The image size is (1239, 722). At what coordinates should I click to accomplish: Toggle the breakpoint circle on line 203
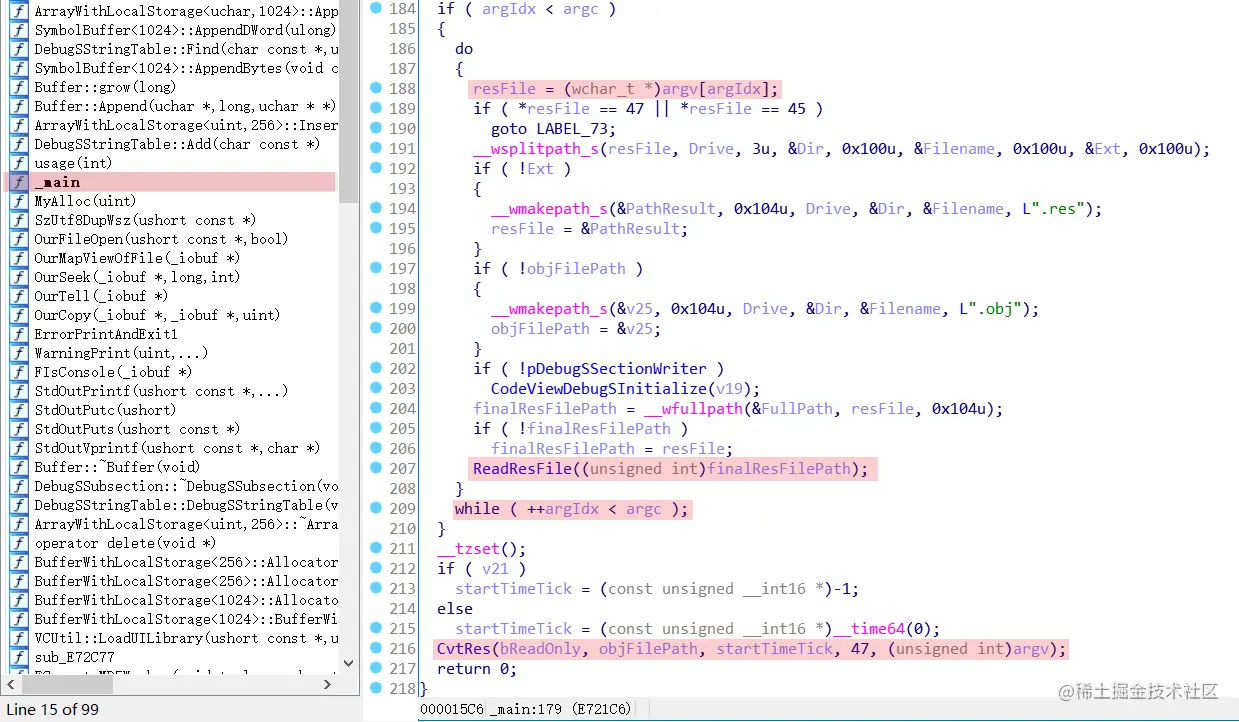pyautogui.click(x=376, y=389)
